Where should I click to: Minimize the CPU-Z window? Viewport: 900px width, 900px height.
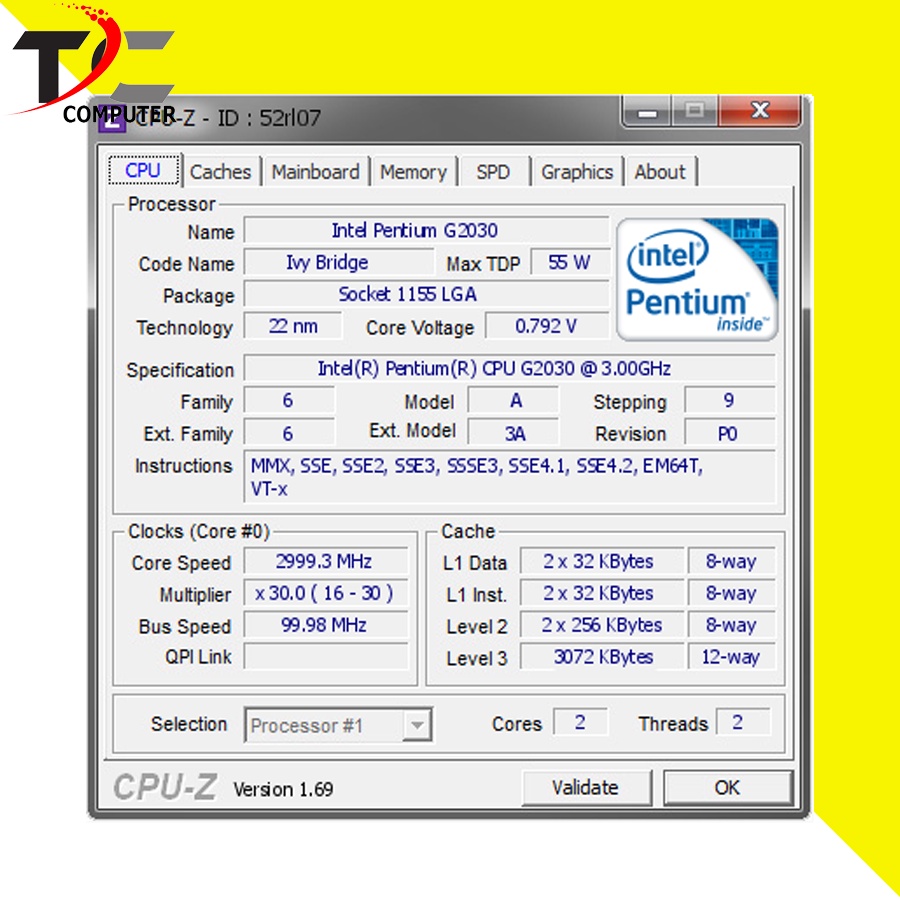[647, 110]
